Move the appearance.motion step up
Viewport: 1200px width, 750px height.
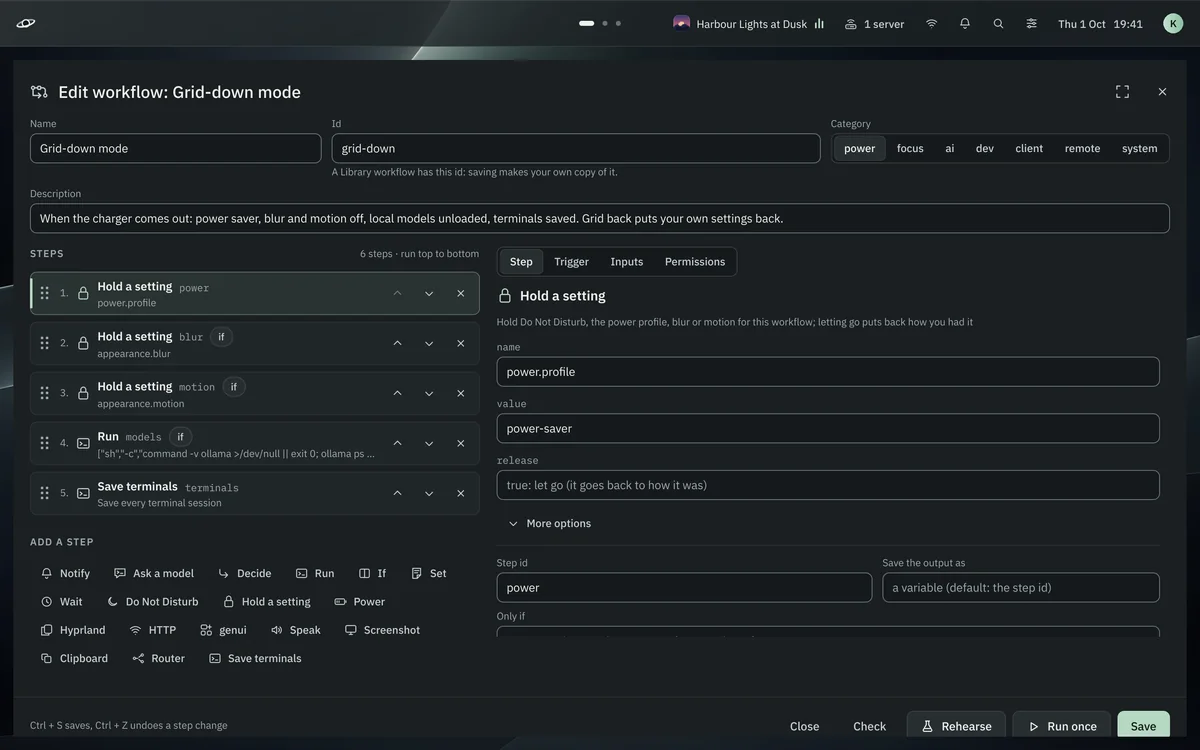(x=397, y=393)
